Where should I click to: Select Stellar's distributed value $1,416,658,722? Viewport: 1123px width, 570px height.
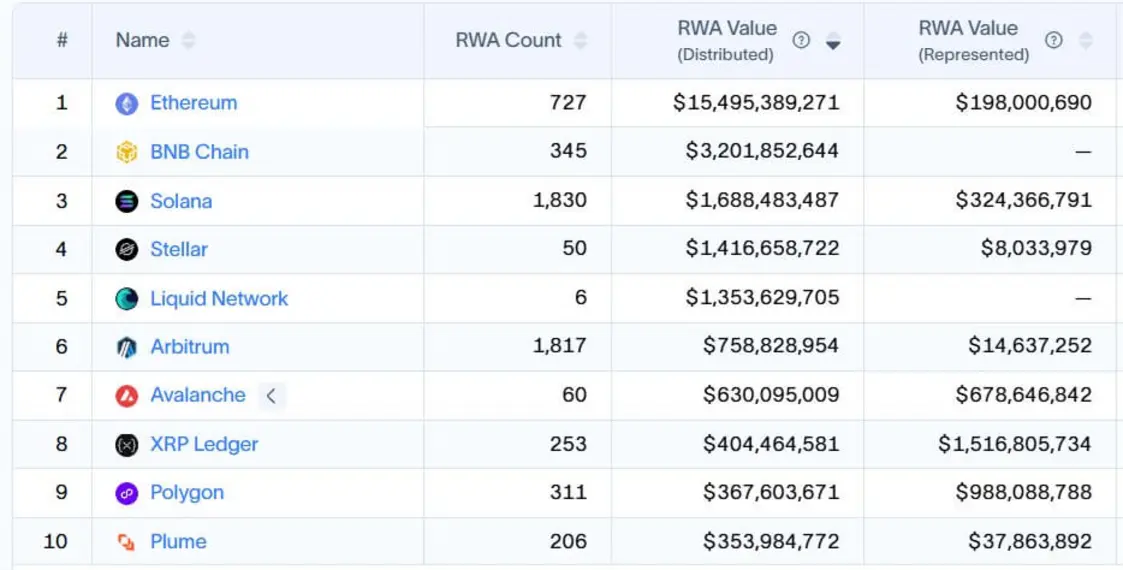(762, 248)
